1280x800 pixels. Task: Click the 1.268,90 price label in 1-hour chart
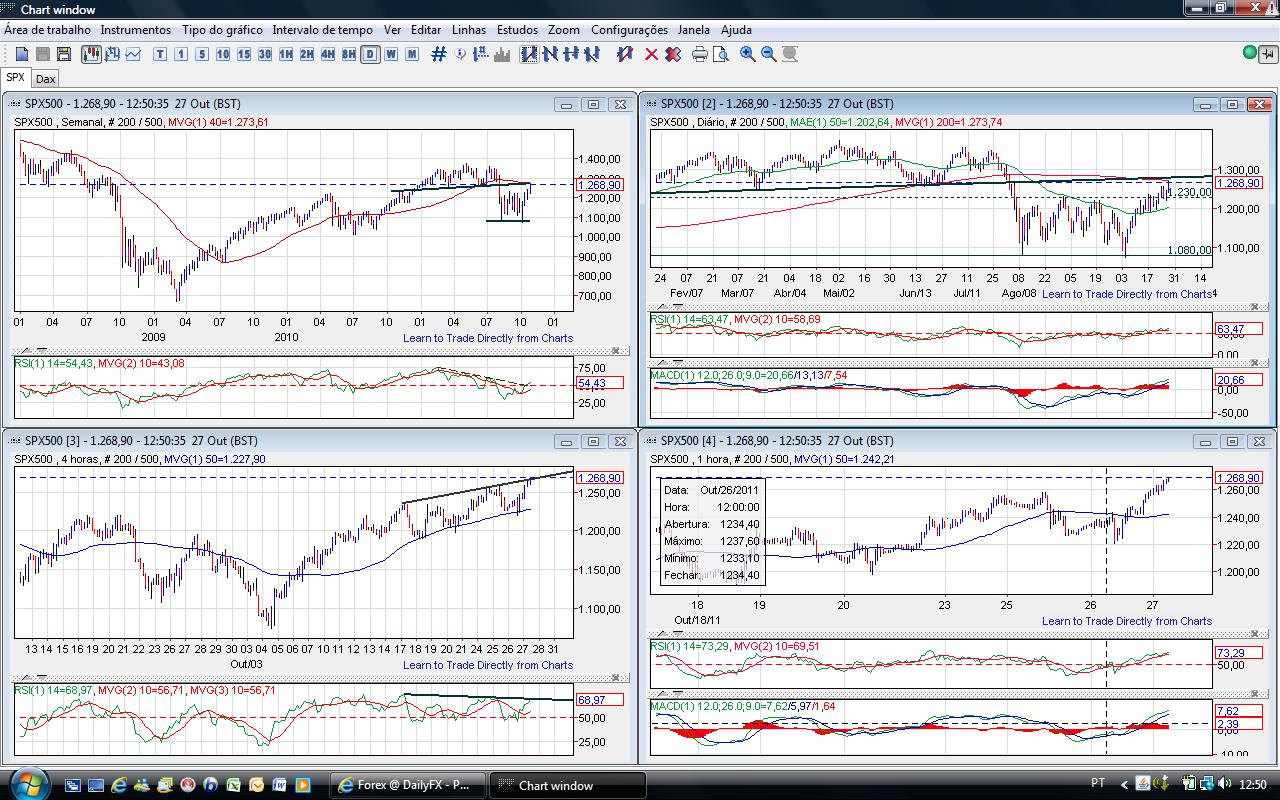(x=1238, y=478)
